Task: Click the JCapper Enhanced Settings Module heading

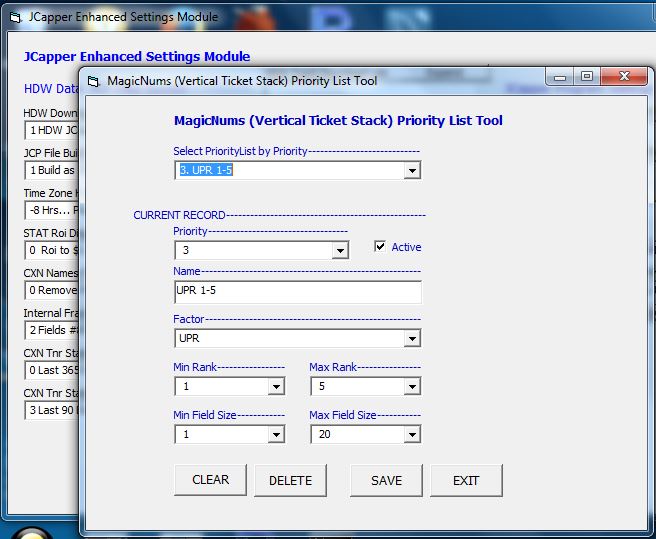Action: coord(137,56)
